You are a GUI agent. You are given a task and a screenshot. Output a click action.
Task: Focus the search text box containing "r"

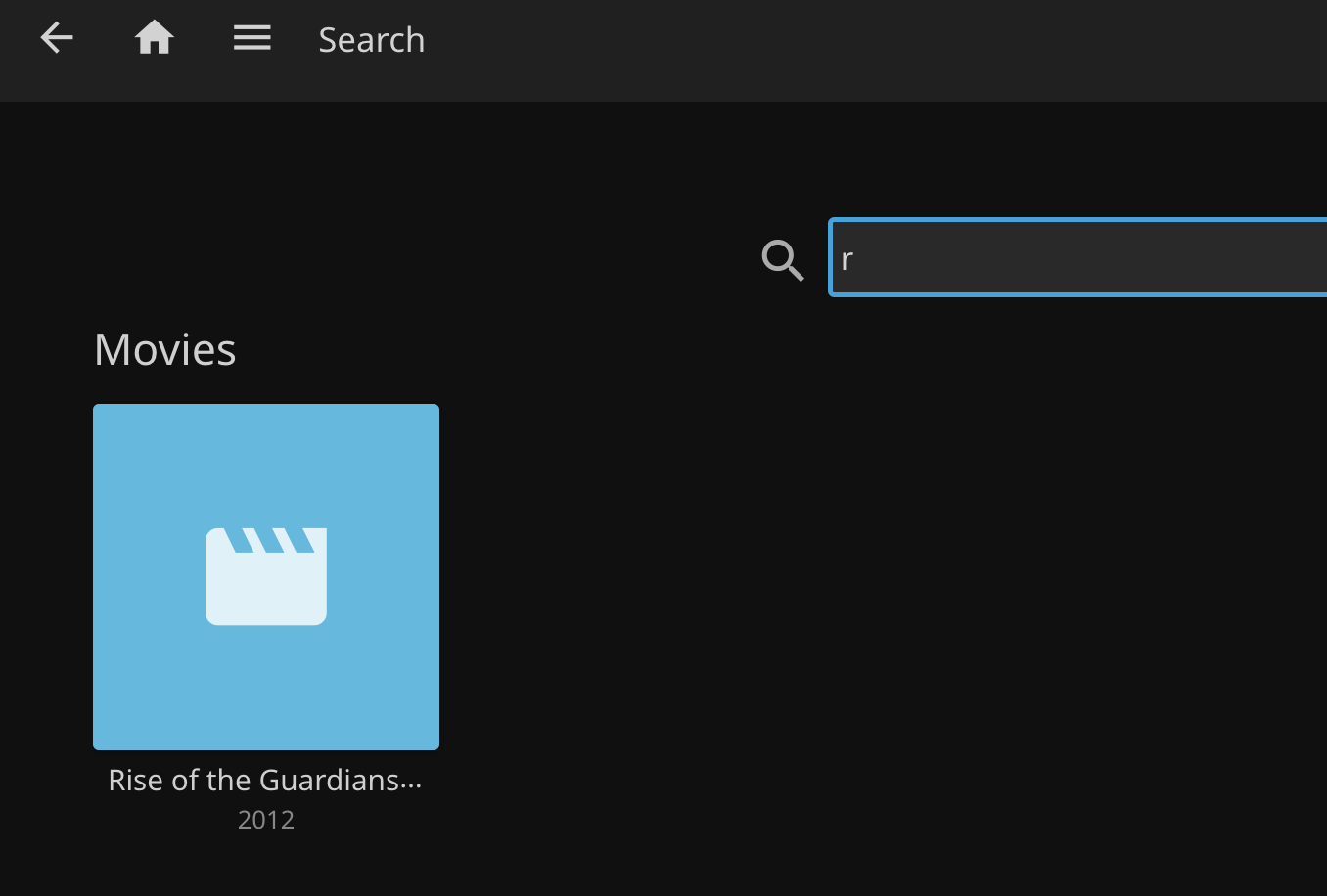[1076, 258]
